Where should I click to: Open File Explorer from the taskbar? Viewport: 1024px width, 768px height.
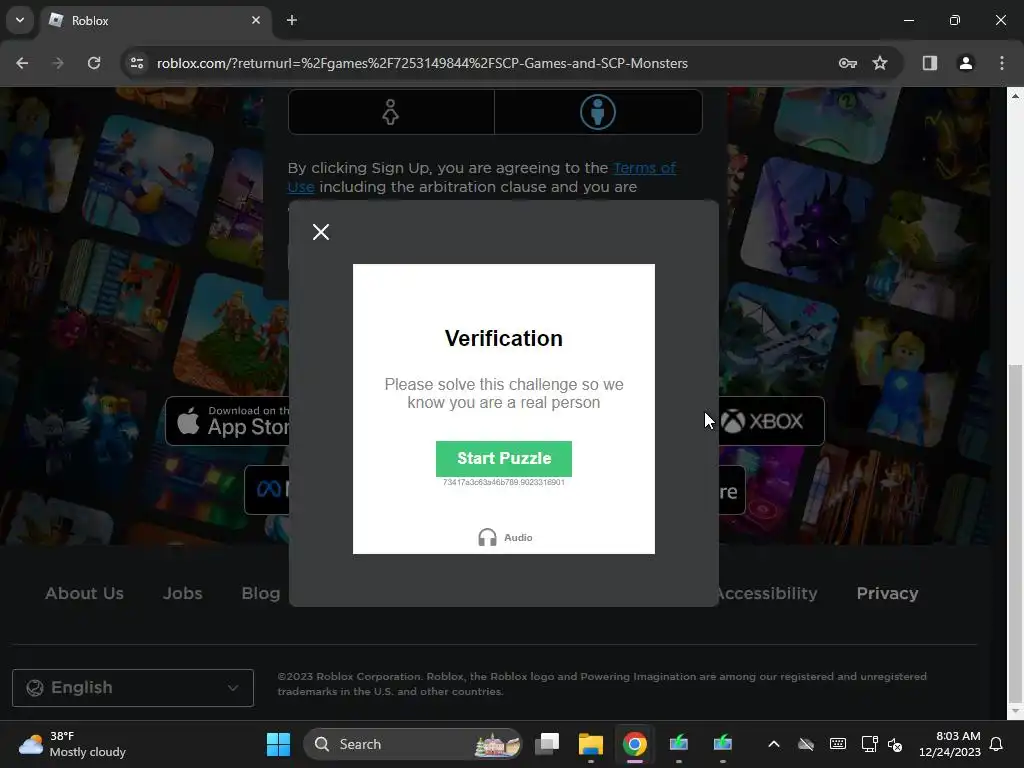click(x=590, y=744)
